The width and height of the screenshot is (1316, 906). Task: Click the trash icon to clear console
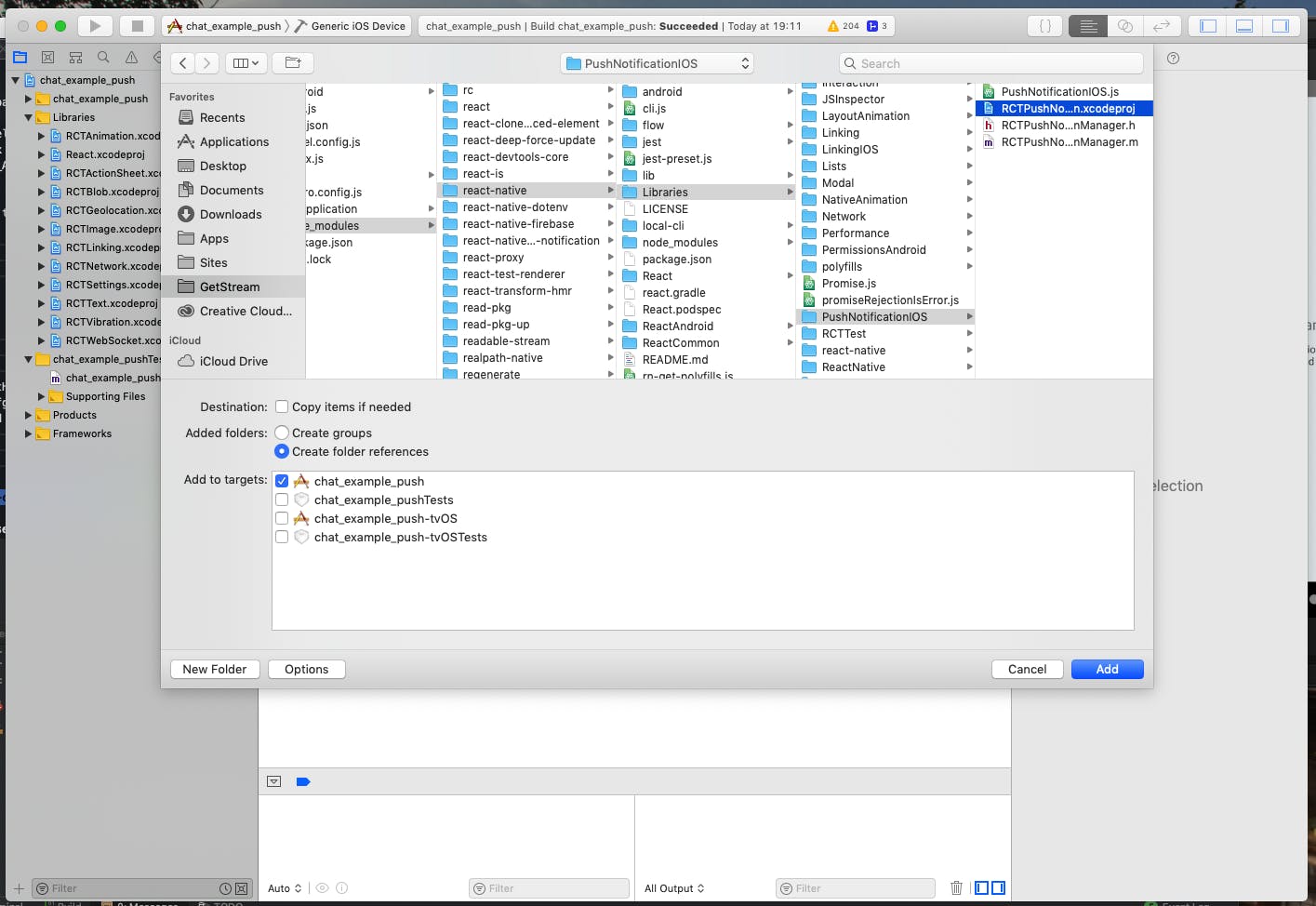point(956,888)
